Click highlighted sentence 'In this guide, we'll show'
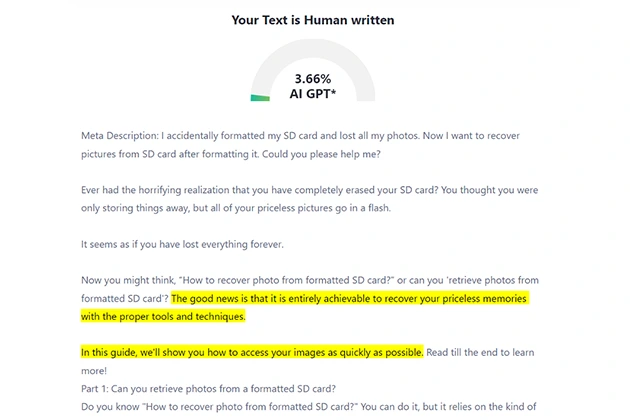The width and height of the screenshot is (630, 420). (x=252, y=352)
